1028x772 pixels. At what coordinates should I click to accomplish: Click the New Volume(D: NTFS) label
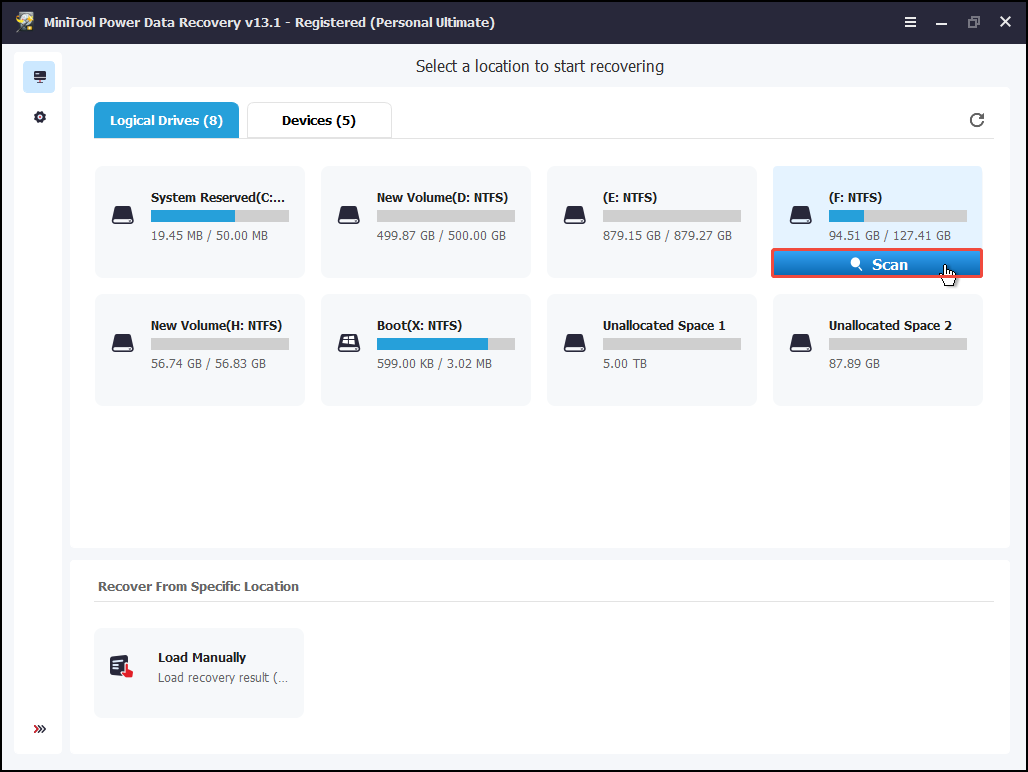(x=443, y=197)
